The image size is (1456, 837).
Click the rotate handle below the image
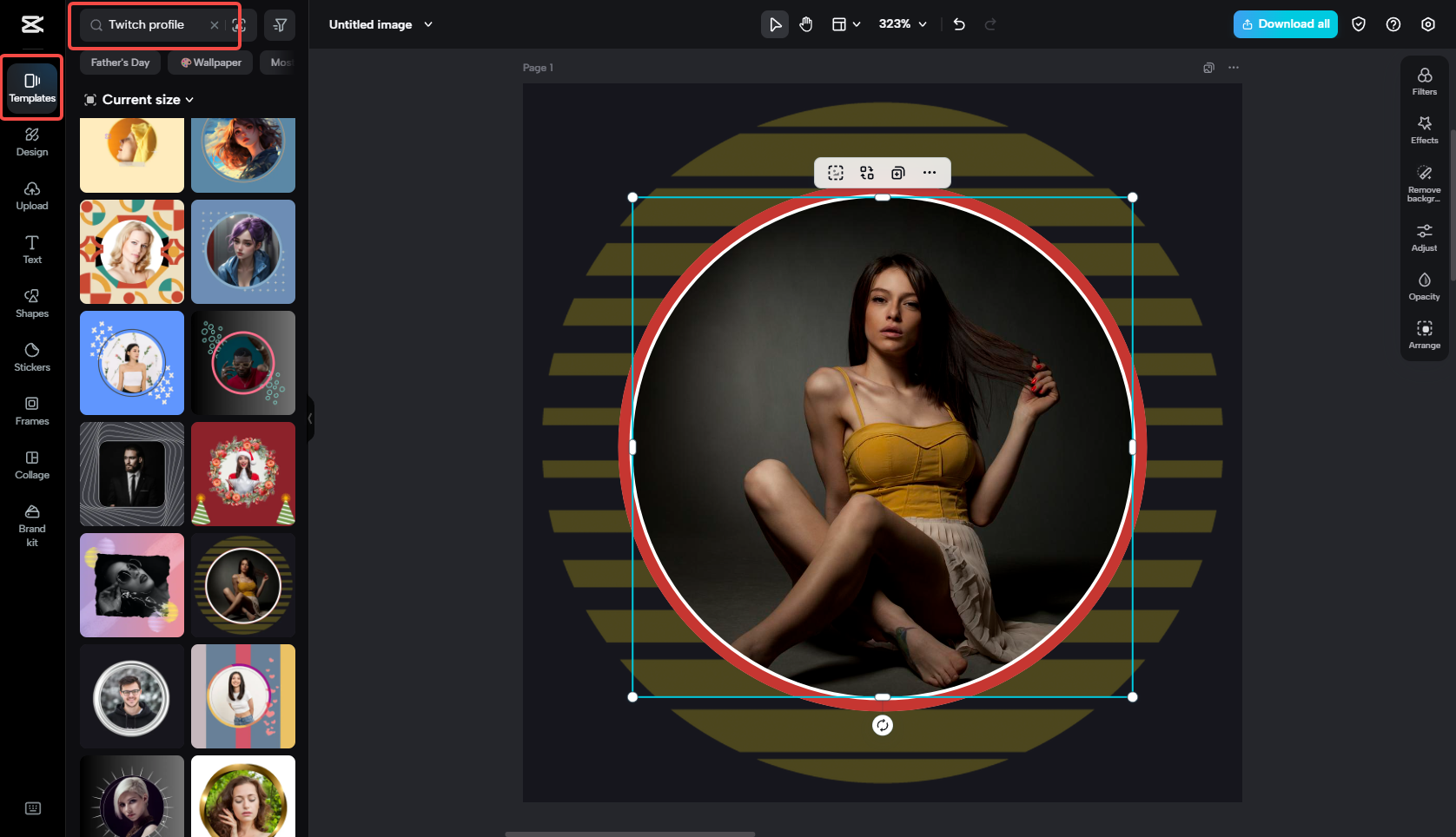[883, 726]
